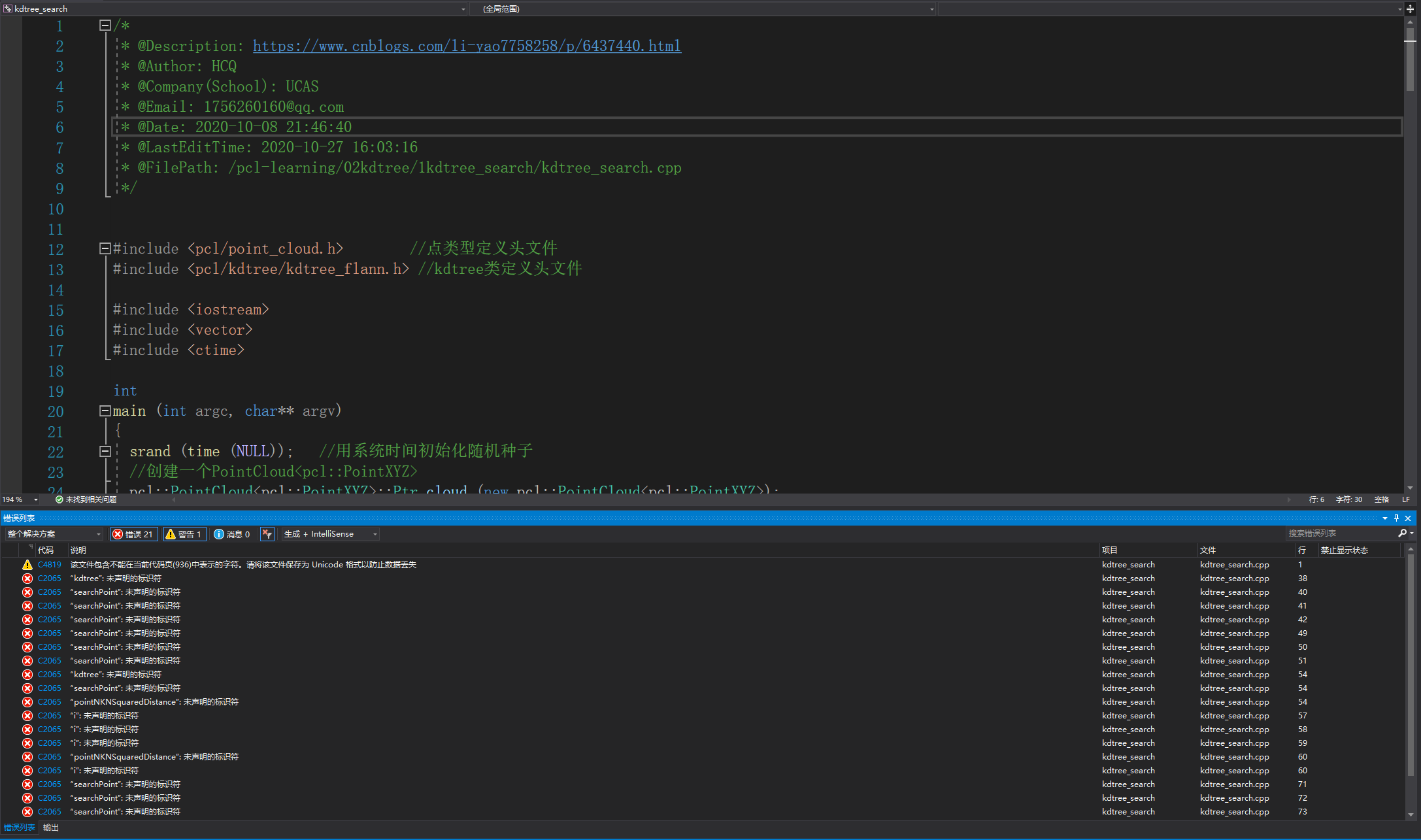The image size is (1421, 840).
Task: Click the search options dropdown arrow in error list
Action: pos(1413,533)
